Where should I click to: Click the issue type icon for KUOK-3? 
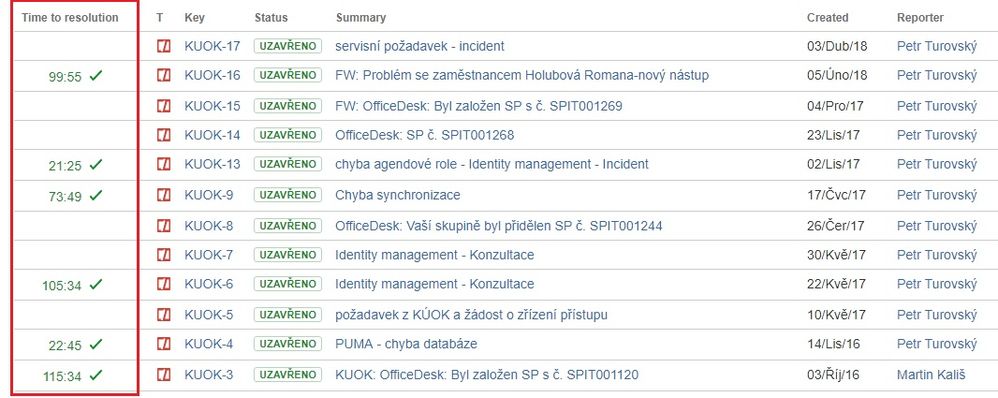pyautogui.click(x=164, y=374)
